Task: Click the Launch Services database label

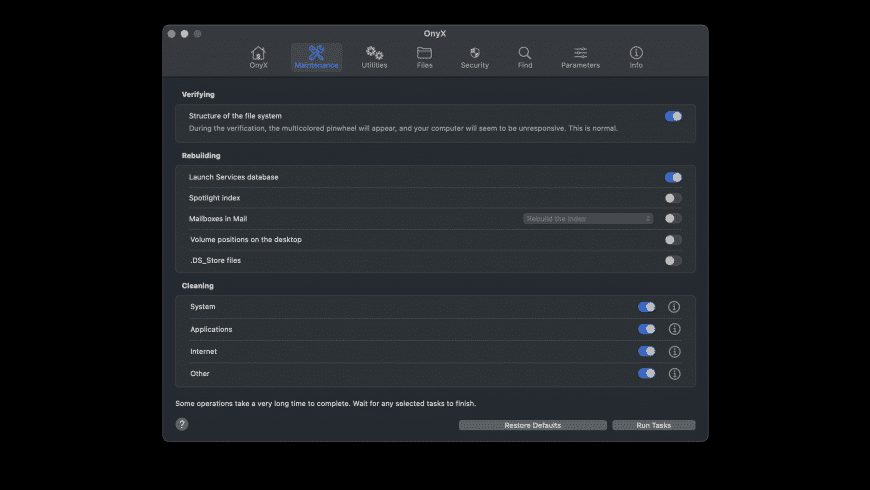Action: [x=234, y=177]
